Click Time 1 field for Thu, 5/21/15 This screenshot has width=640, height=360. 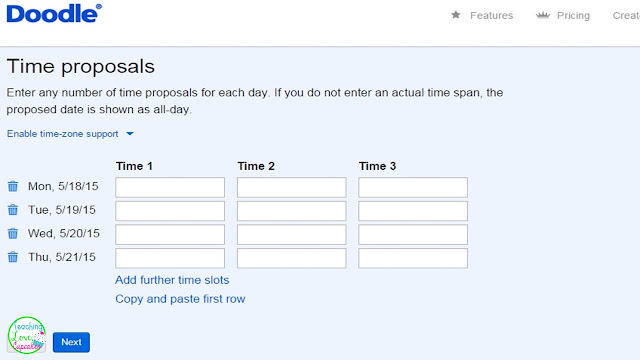coord(170,258)
